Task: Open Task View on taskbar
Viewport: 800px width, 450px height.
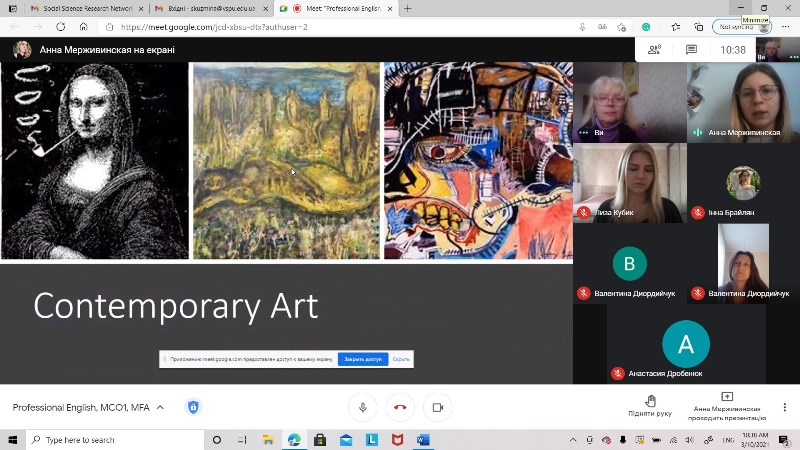Action: (242, 440)
